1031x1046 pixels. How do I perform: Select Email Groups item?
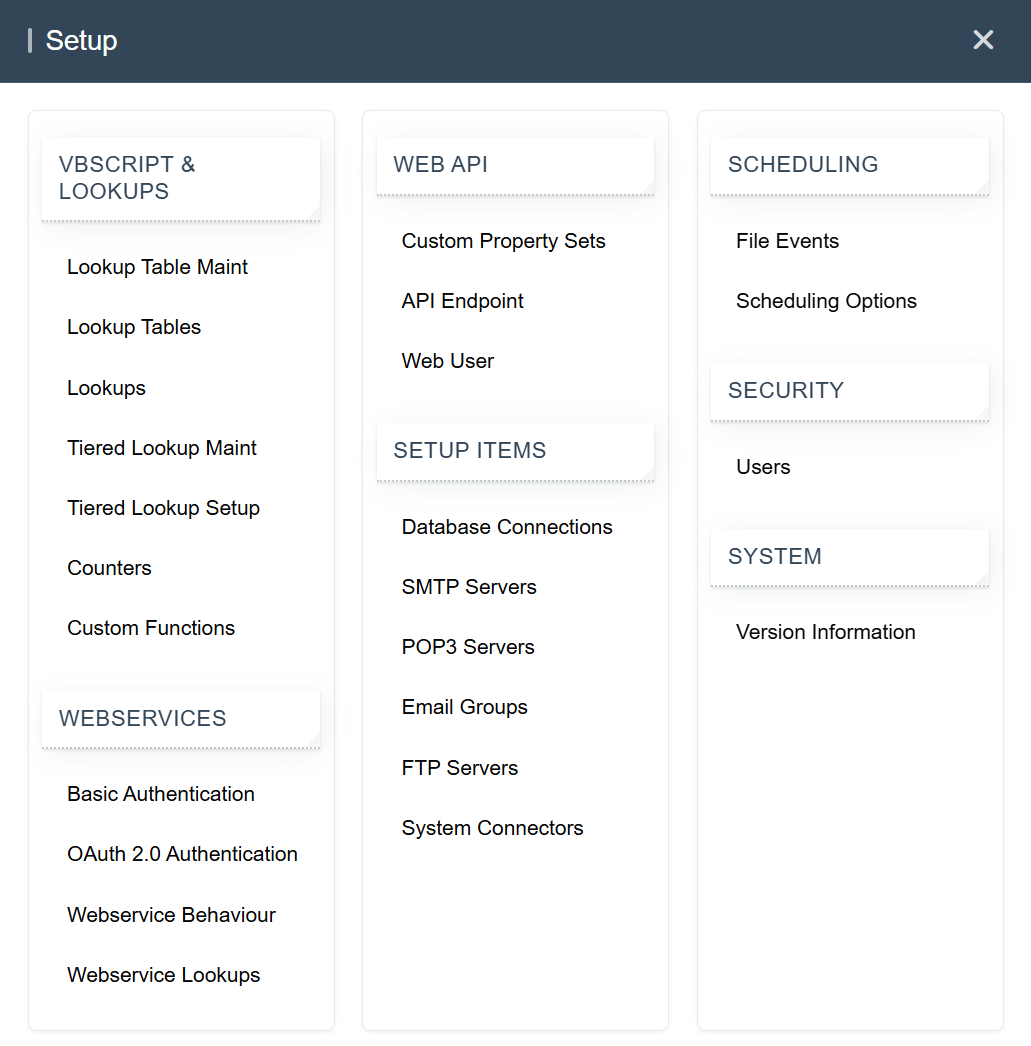(464, 707)
